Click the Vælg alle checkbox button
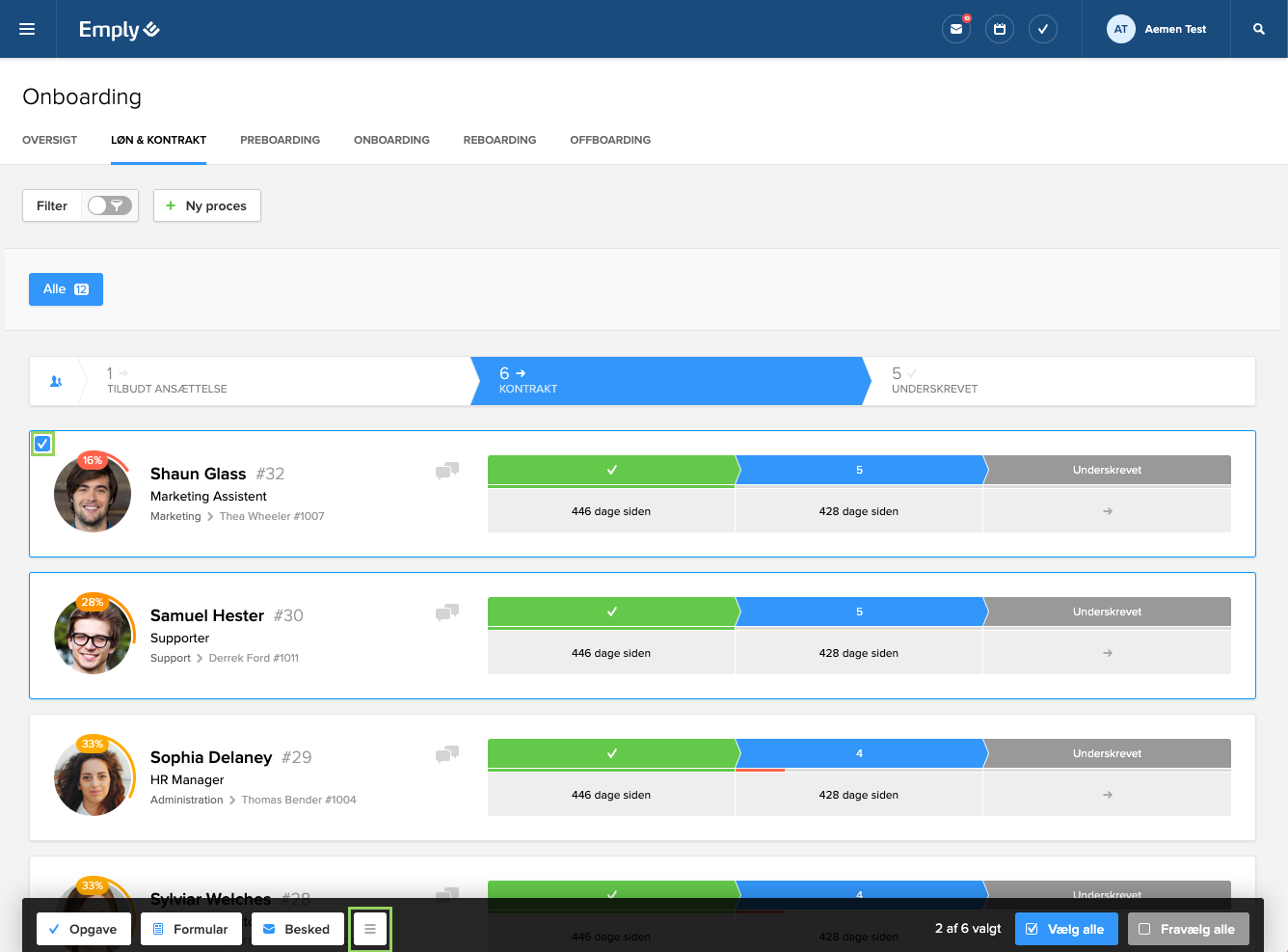 coord(1066,929)
